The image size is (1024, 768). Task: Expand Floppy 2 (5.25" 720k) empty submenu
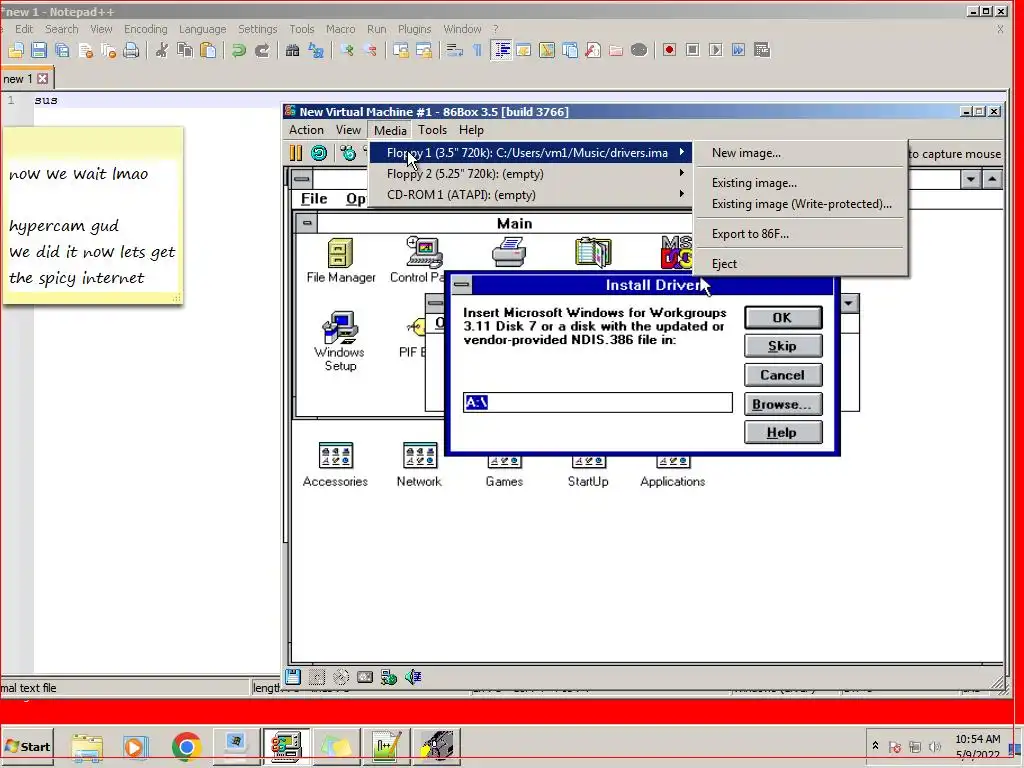coord(530,174)
